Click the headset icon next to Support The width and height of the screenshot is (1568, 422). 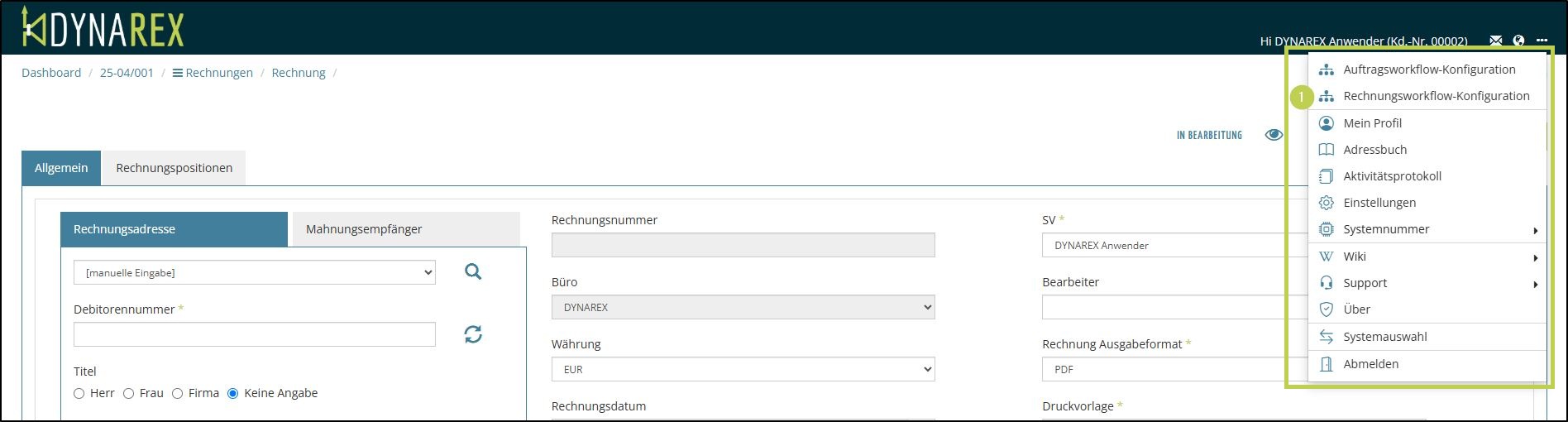[x=1327, y=283]
